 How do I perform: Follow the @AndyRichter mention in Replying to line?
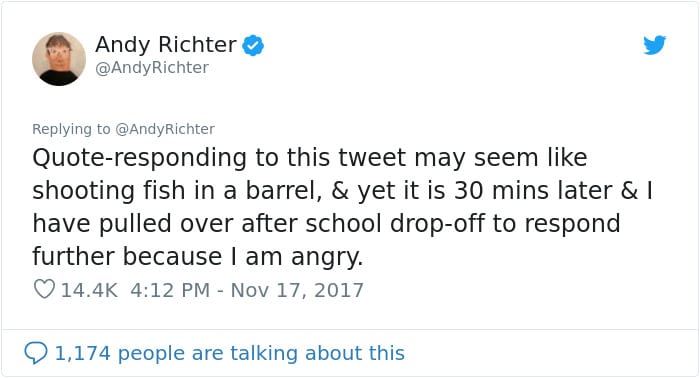165,129
